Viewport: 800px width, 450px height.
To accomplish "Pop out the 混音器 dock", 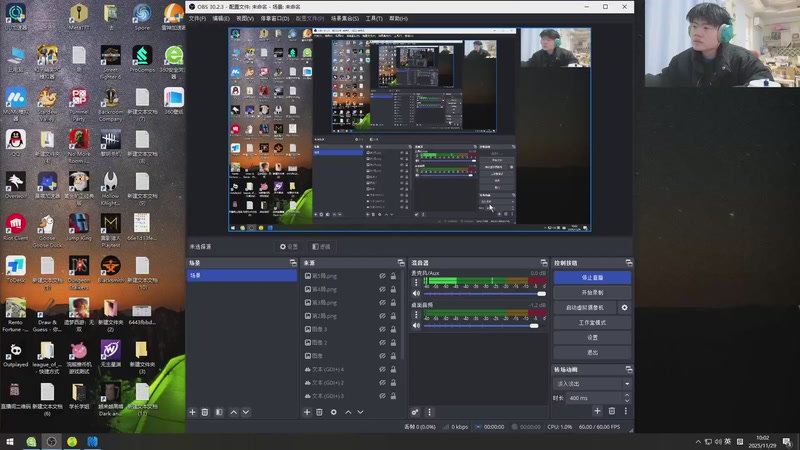I will pos(544,263).
